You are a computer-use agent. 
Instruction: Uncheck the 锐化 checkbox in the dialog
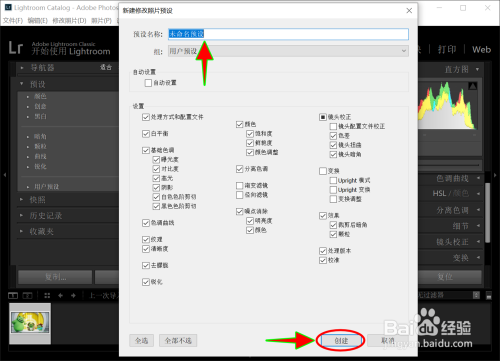pos(146,282)
